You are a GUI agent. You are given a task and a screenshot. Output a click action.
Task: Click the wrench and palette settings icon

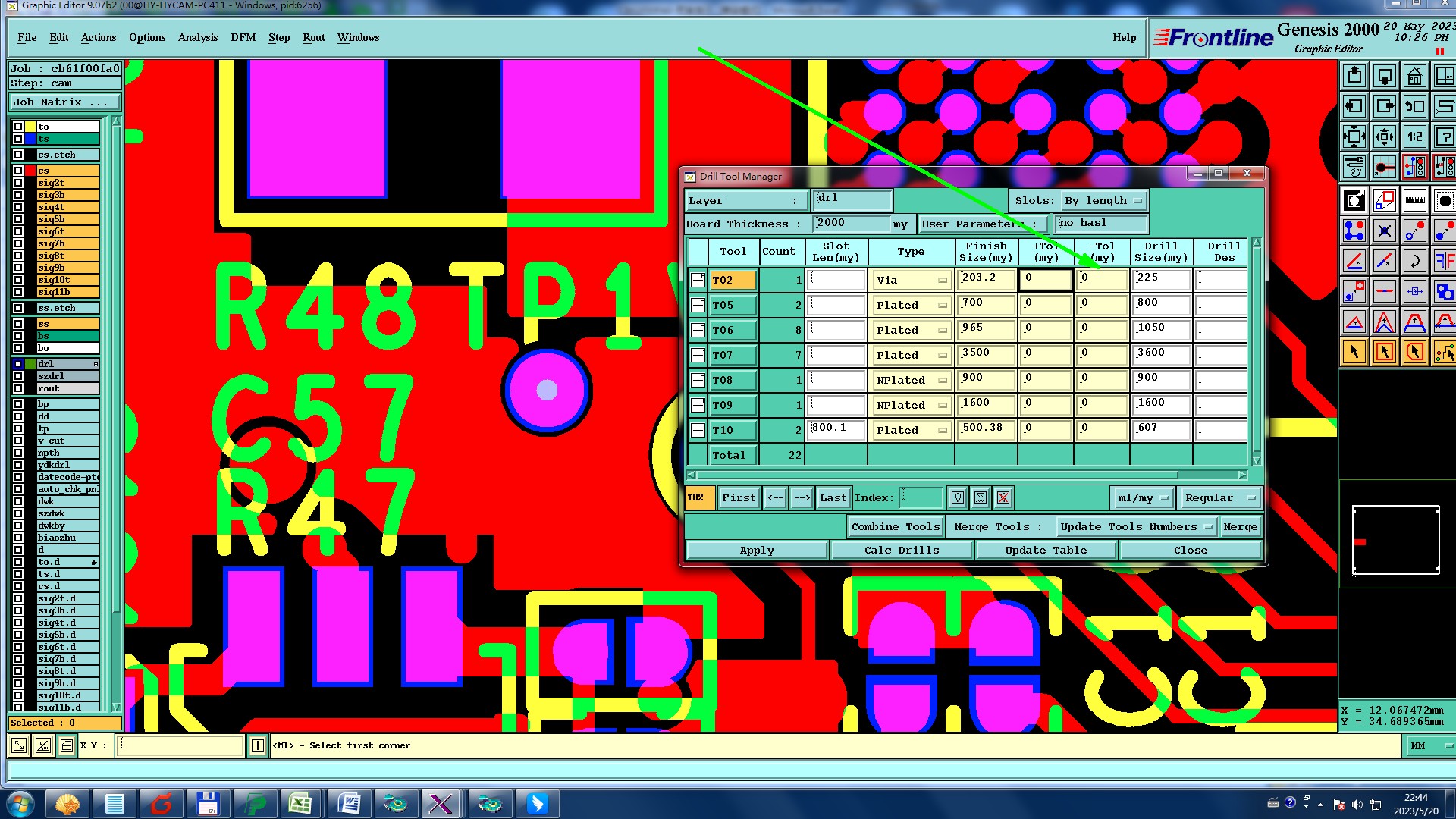pyautogui.click(x=1354, y=167)
